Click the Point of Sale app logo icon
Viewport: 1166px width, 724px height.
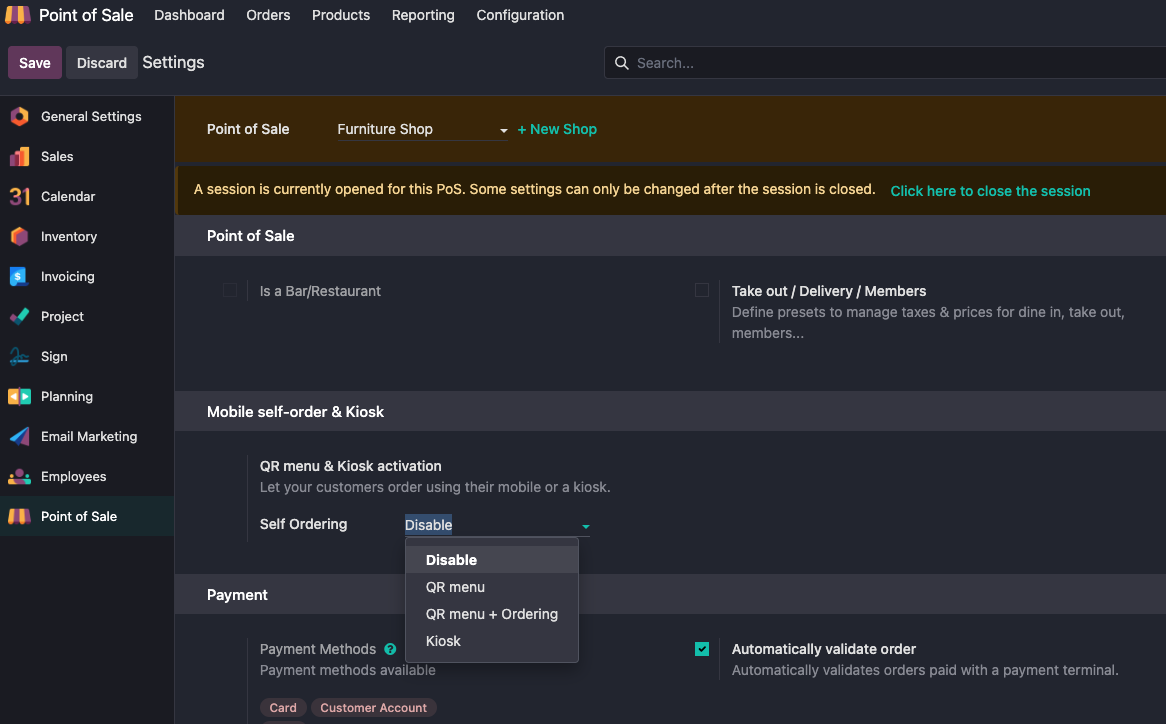click(x=18, y=15)
